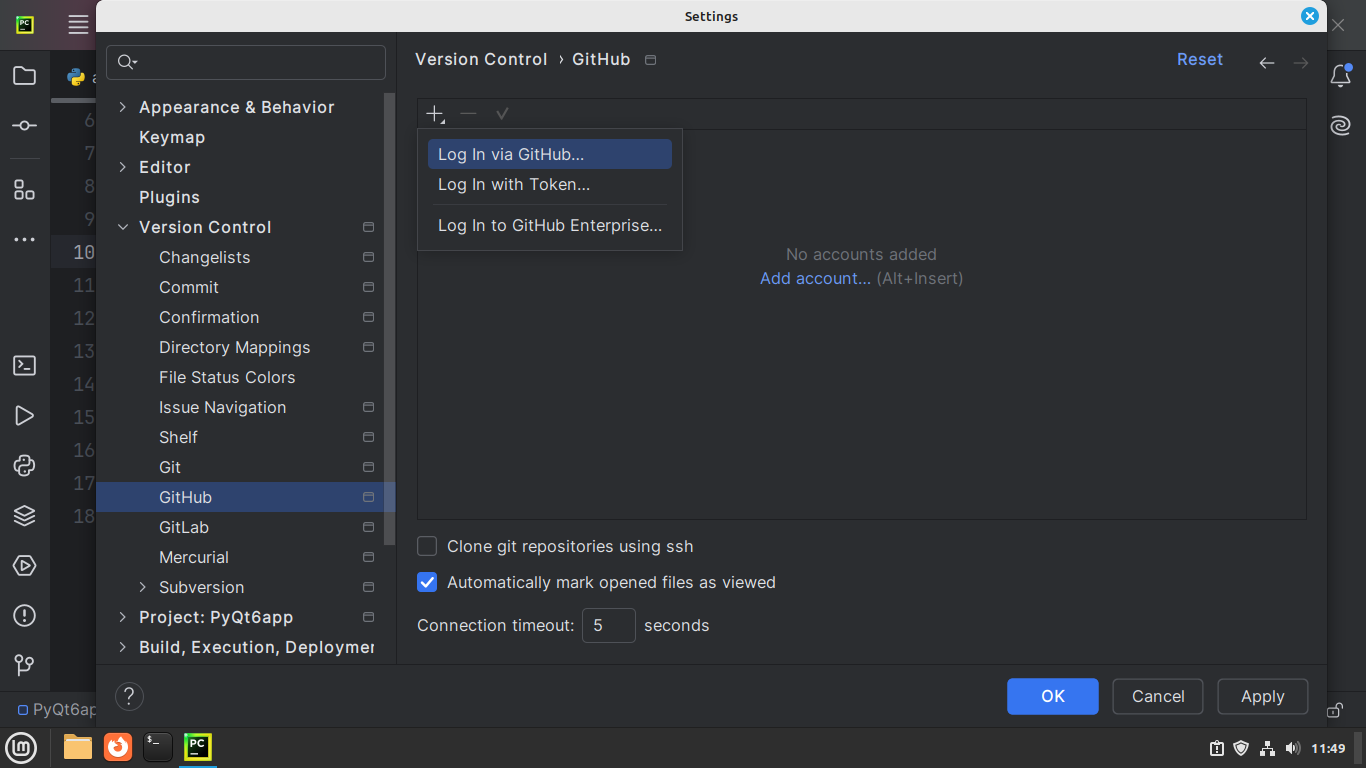This screenshot has width=1366, height=768.
Task: Expand the Project: PyQt6app section
Action: tap(123, 617)
